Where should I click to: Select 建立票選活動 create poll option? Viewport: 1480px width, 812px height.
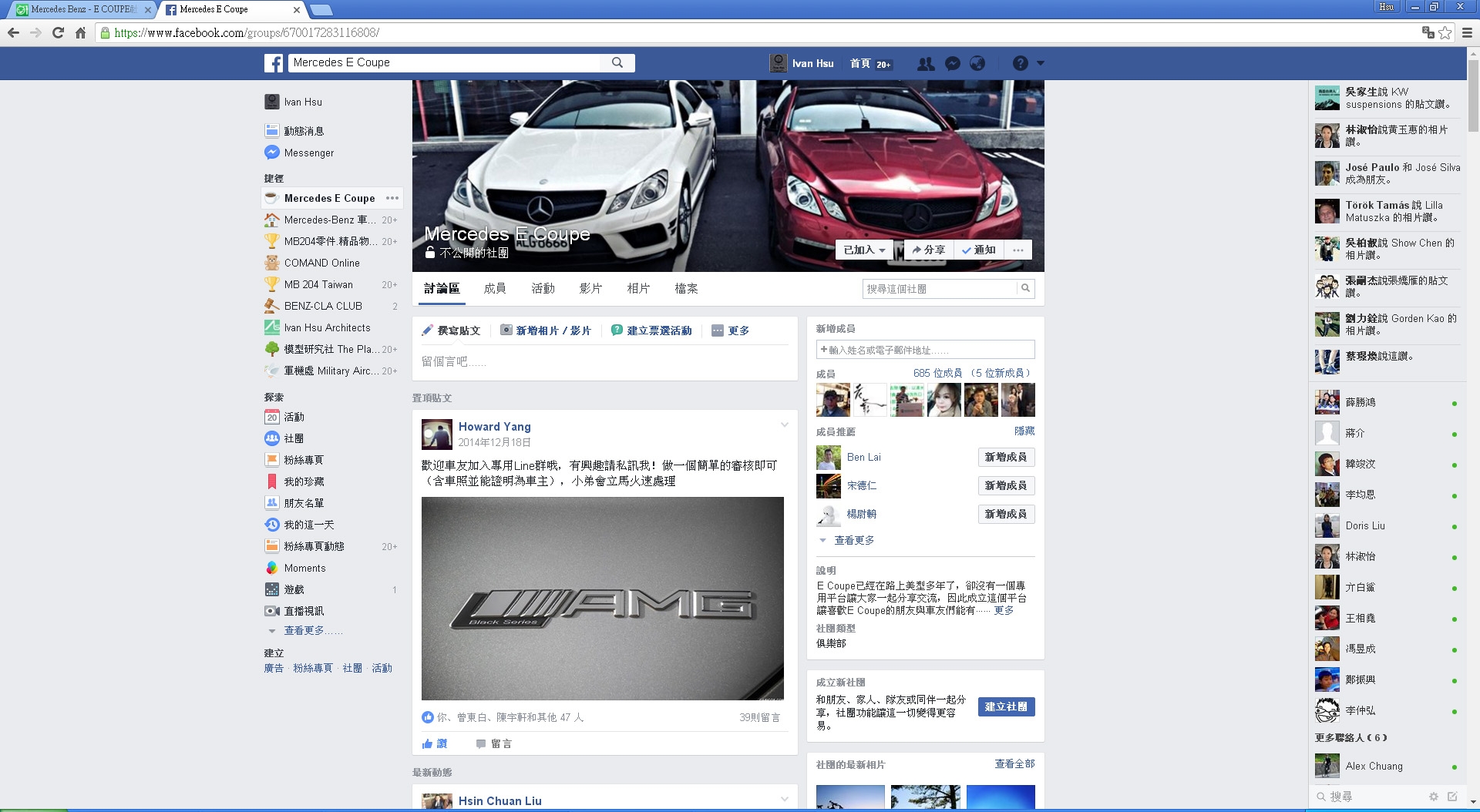[651, 331]
